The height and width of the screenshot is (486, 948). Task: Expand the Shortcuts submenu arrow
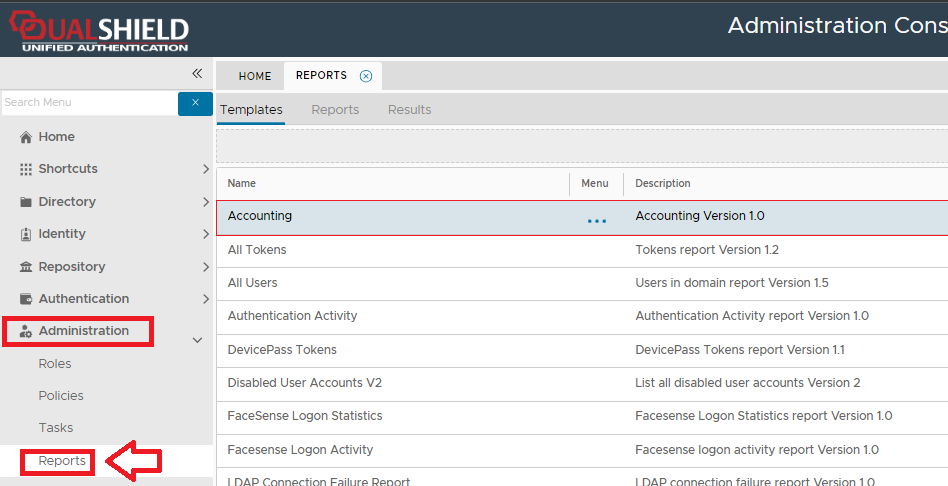205,169
